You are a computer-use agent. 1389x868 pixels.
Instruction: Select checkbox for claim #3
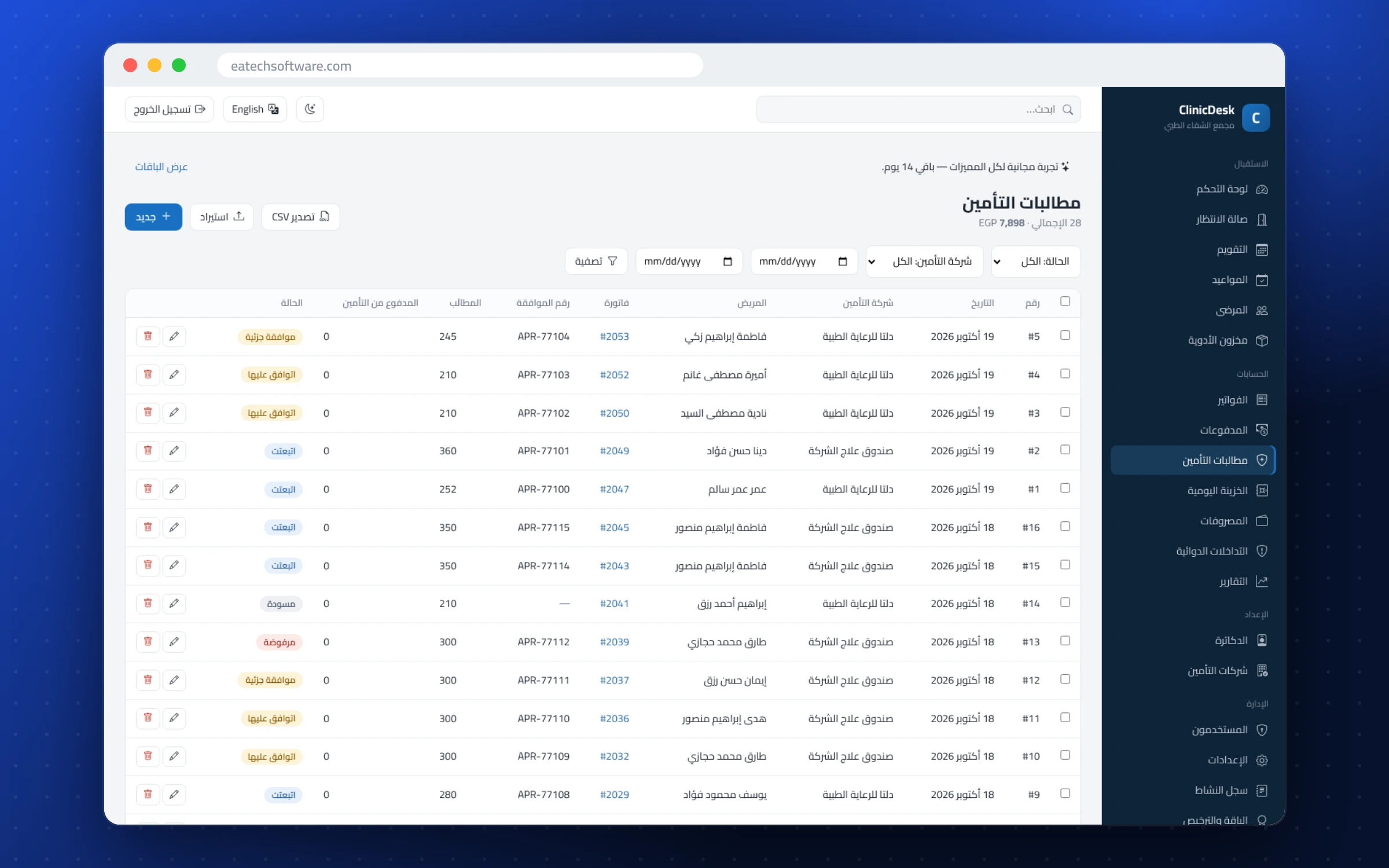1065,412
